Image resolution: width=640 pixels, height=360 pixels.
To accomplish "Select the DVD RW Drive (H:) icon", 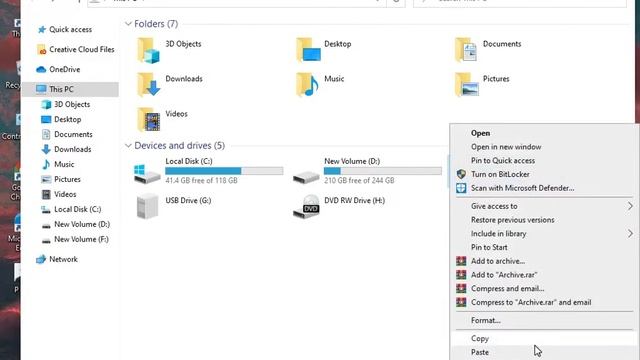I will coord(307,207).
